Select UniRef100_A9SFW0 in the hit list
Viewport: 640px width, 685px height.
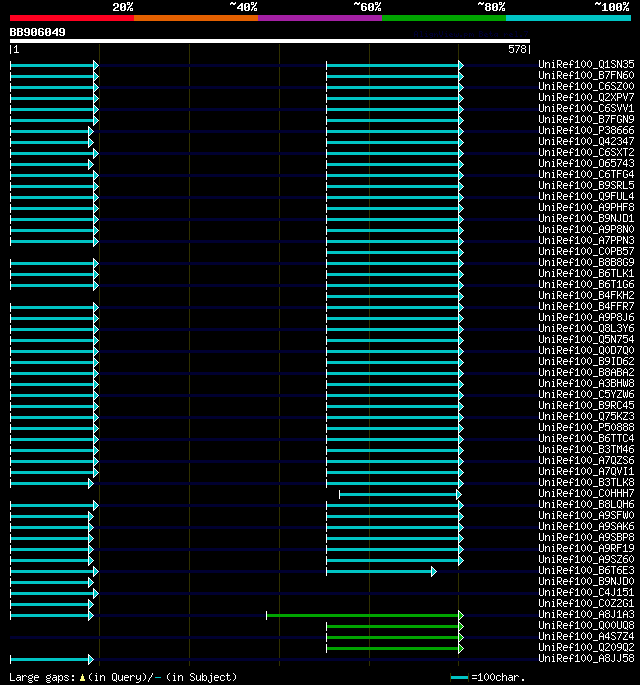tap(586, 515)
